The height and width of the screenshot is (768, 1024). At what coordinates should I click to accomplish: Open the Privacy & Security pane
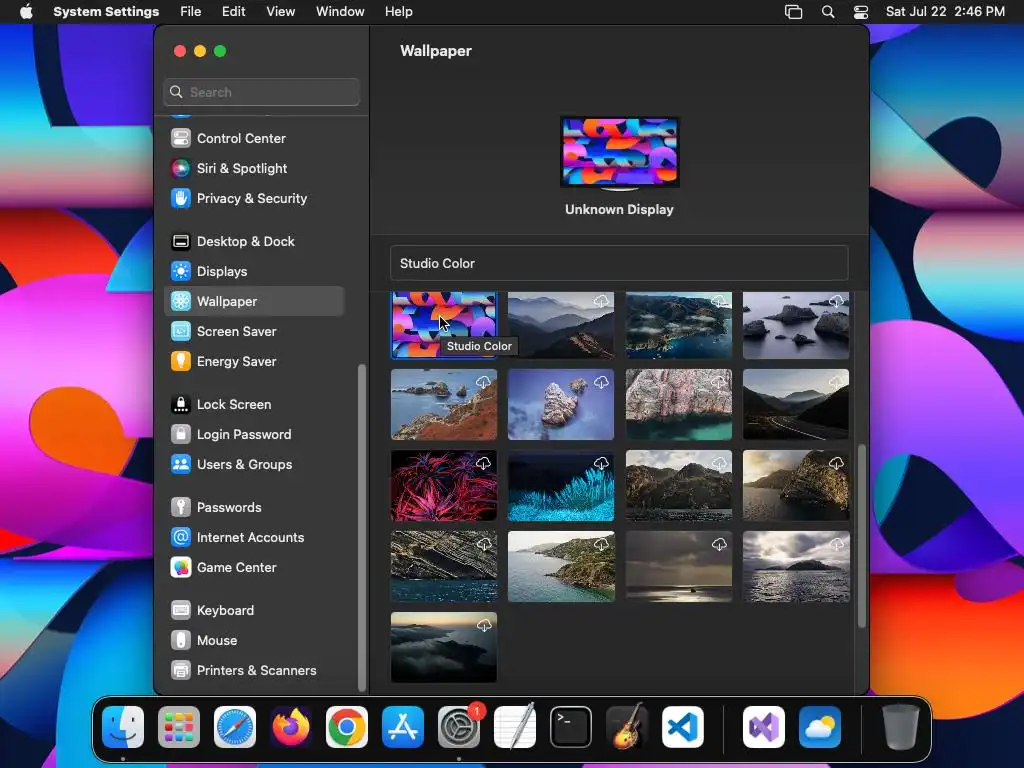tap(254, 199)
